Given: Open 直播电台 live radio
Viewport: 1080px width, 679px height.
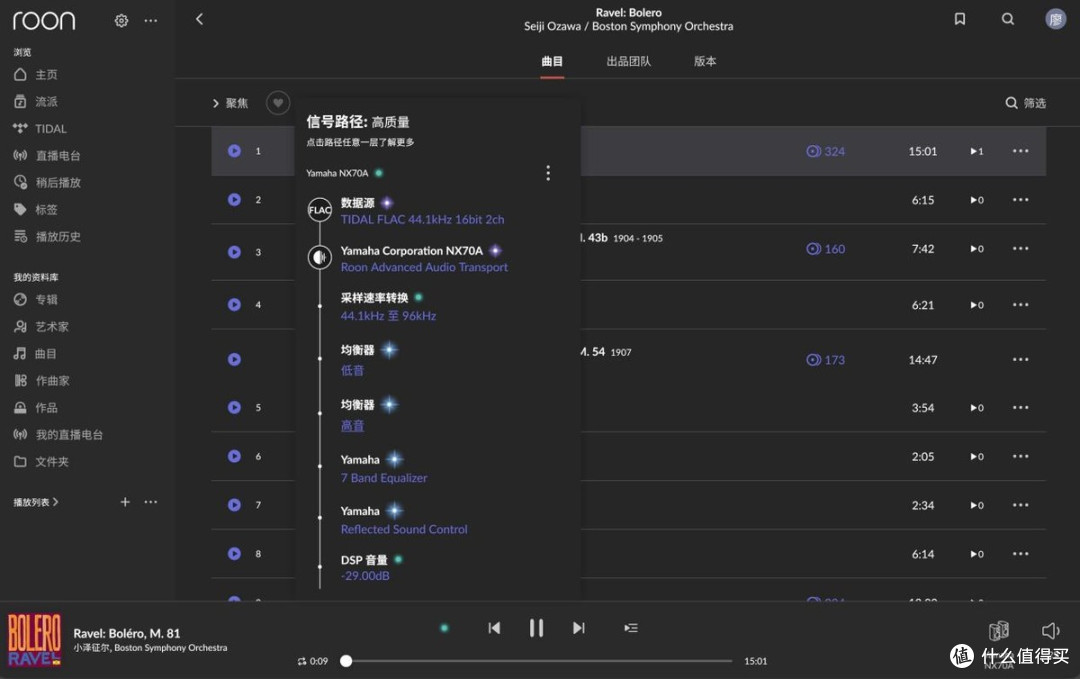Looking at the screenshot, I should 47,156.
